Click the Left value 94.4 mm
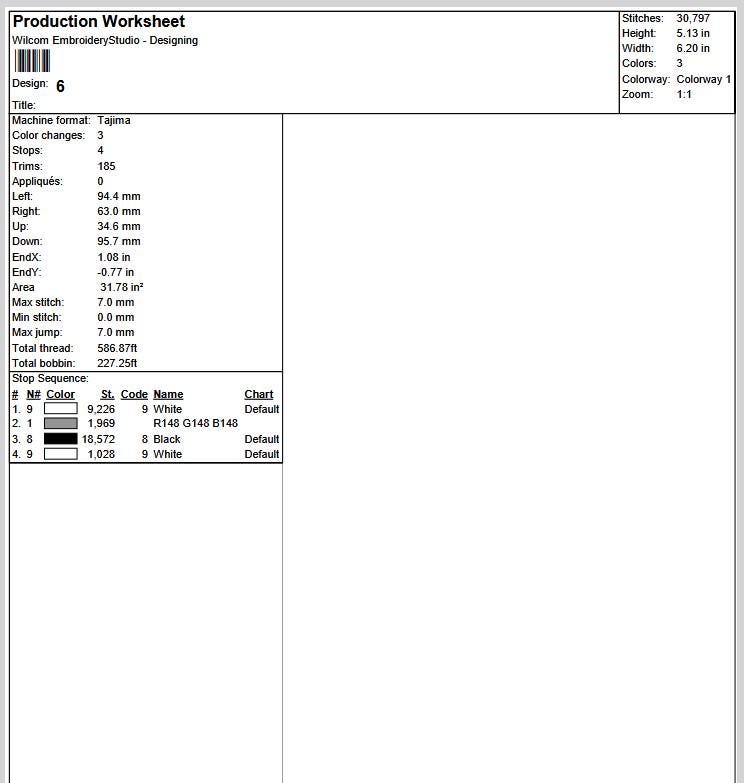This screenshot has width=744, height=783. pos(119,196)
